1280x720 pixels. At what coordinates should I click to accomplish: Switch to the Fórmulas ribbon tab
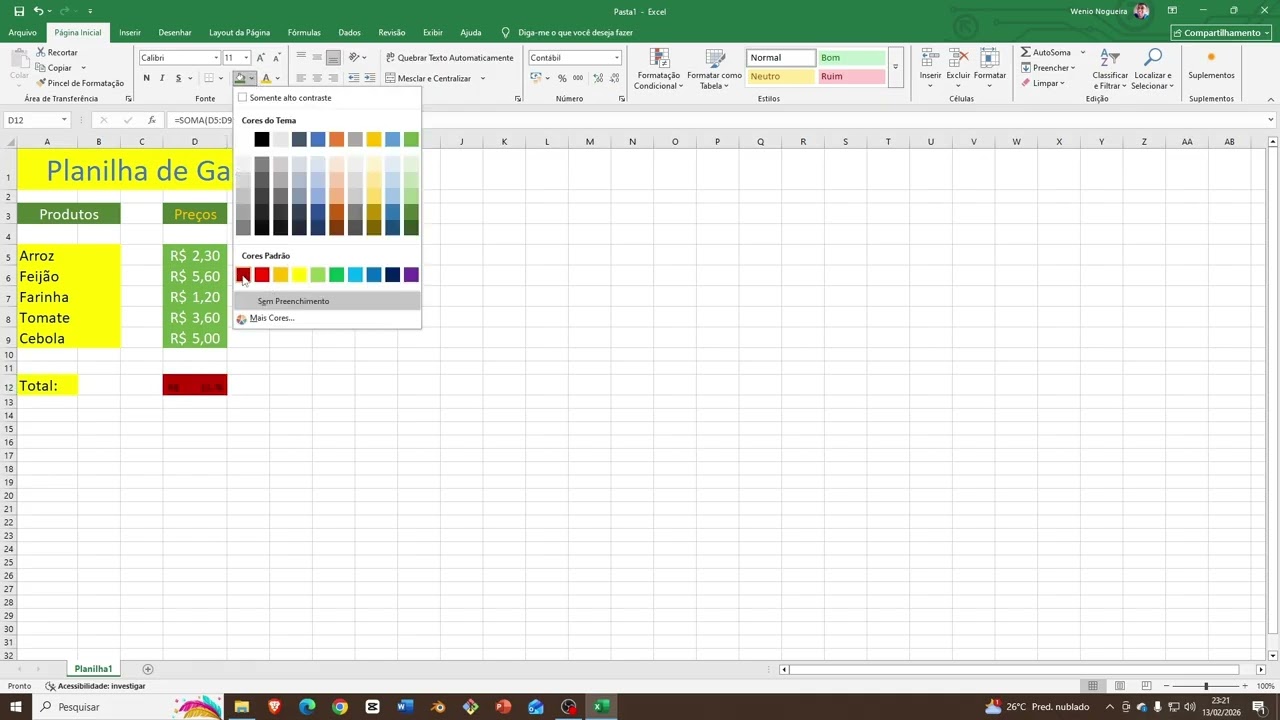(x=304, y=32)
